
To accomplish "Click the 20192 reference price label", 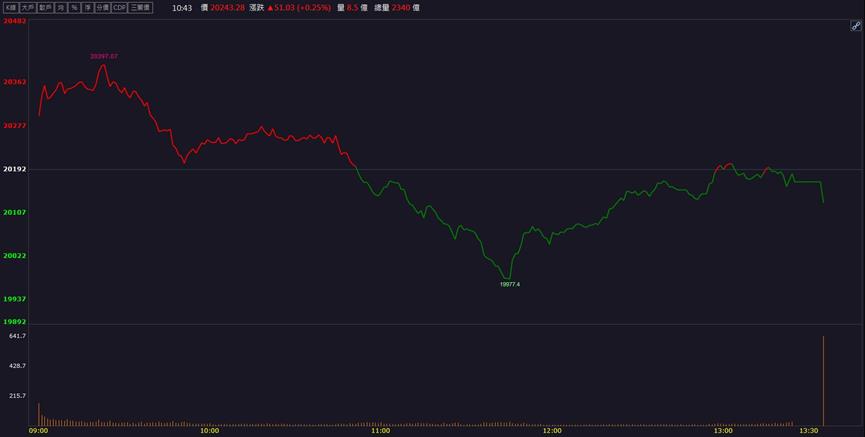I will tap(15, 169).
